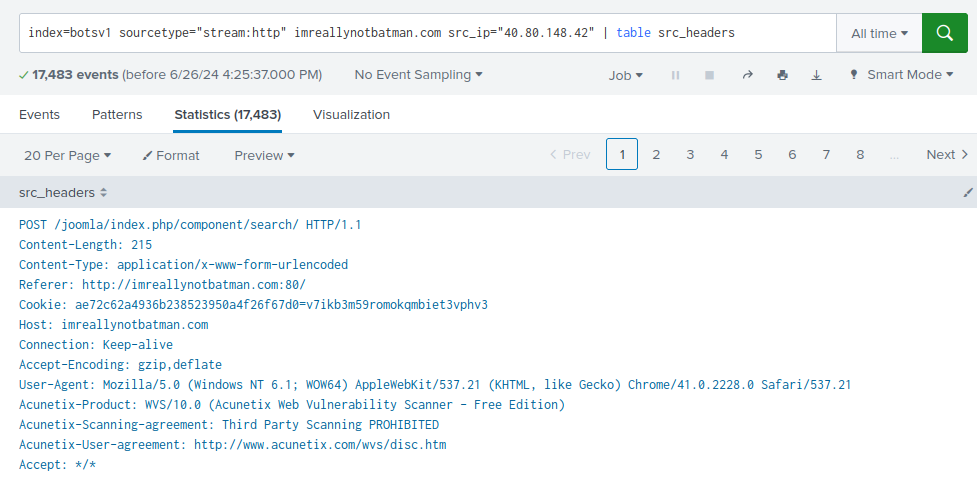Screen dimensions: 977x477
Task: Go to the Next results page
Action: pyautogui.click(x=947, y=154)
